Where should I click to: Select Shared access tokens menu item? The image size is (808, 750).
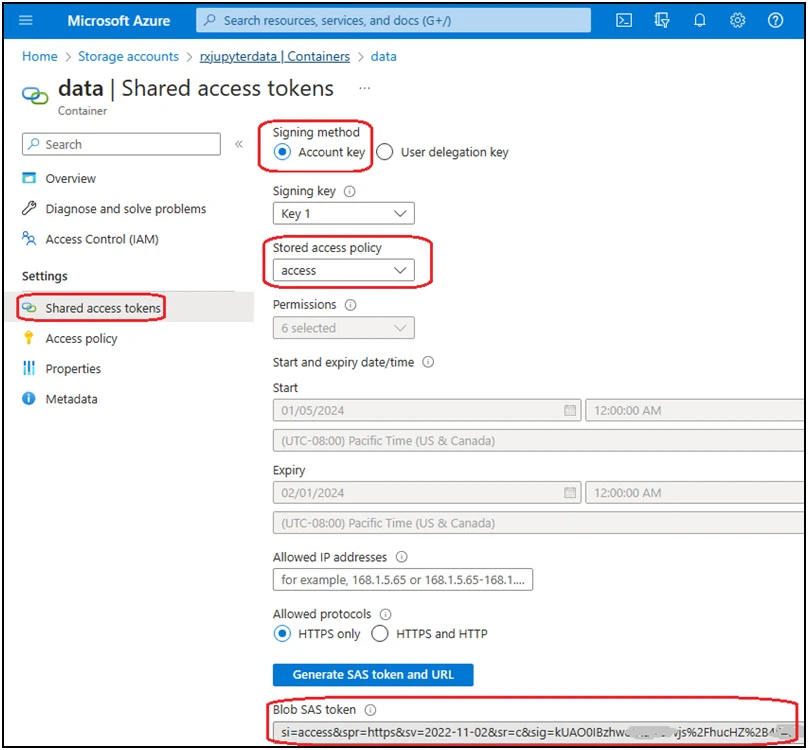(103, 308)
